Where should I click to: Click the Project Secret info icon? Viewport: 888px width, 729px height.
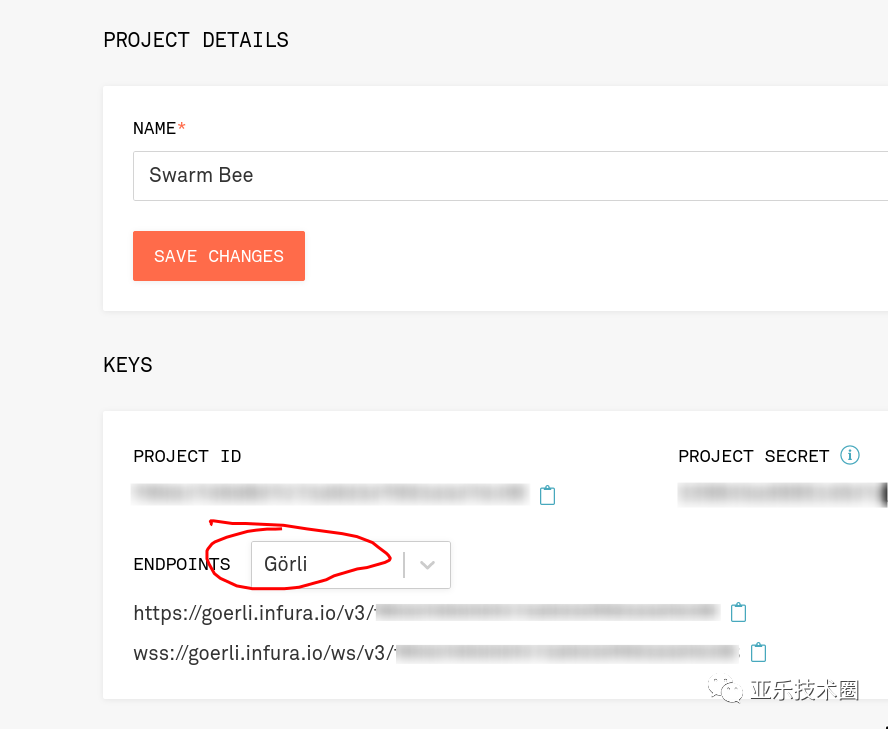850,456
